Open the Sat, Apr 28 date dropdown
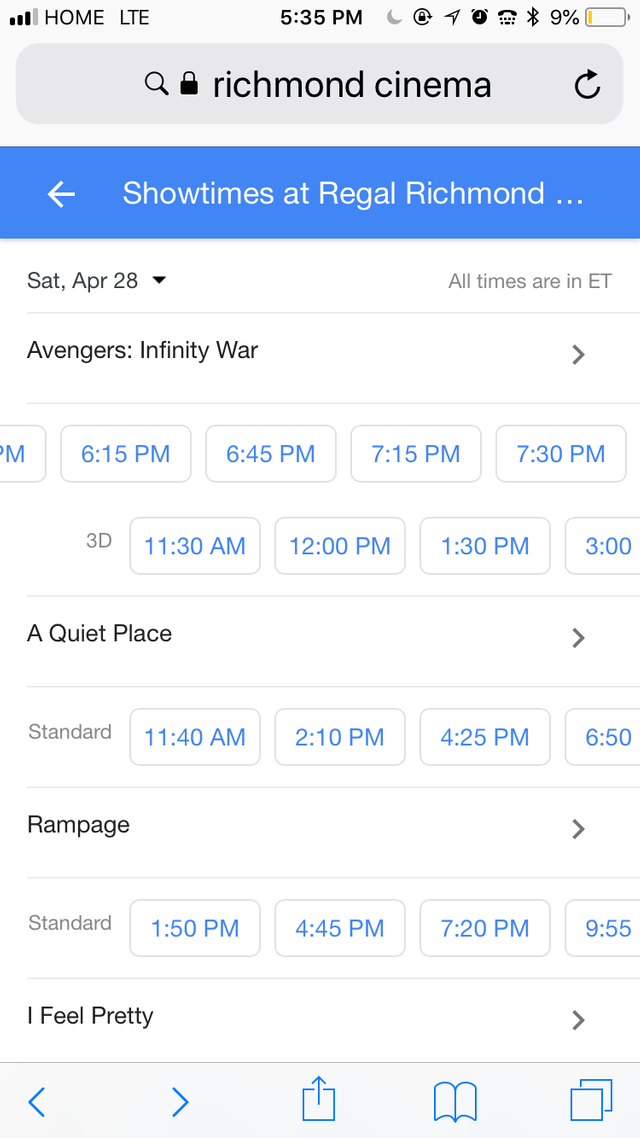The height and width of the screenshot is (1138, 640). 97,280
